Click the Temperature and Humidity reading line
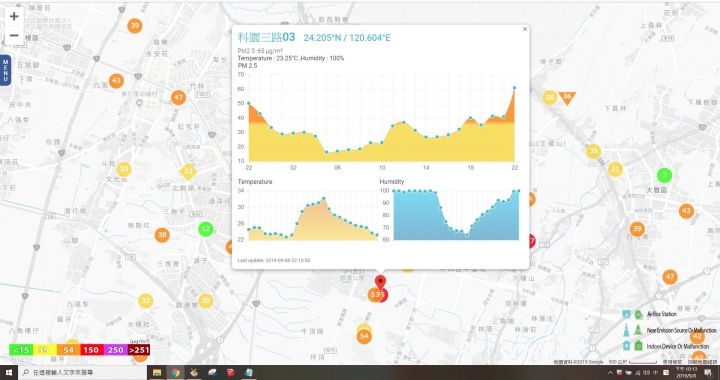 coord(291,58)
